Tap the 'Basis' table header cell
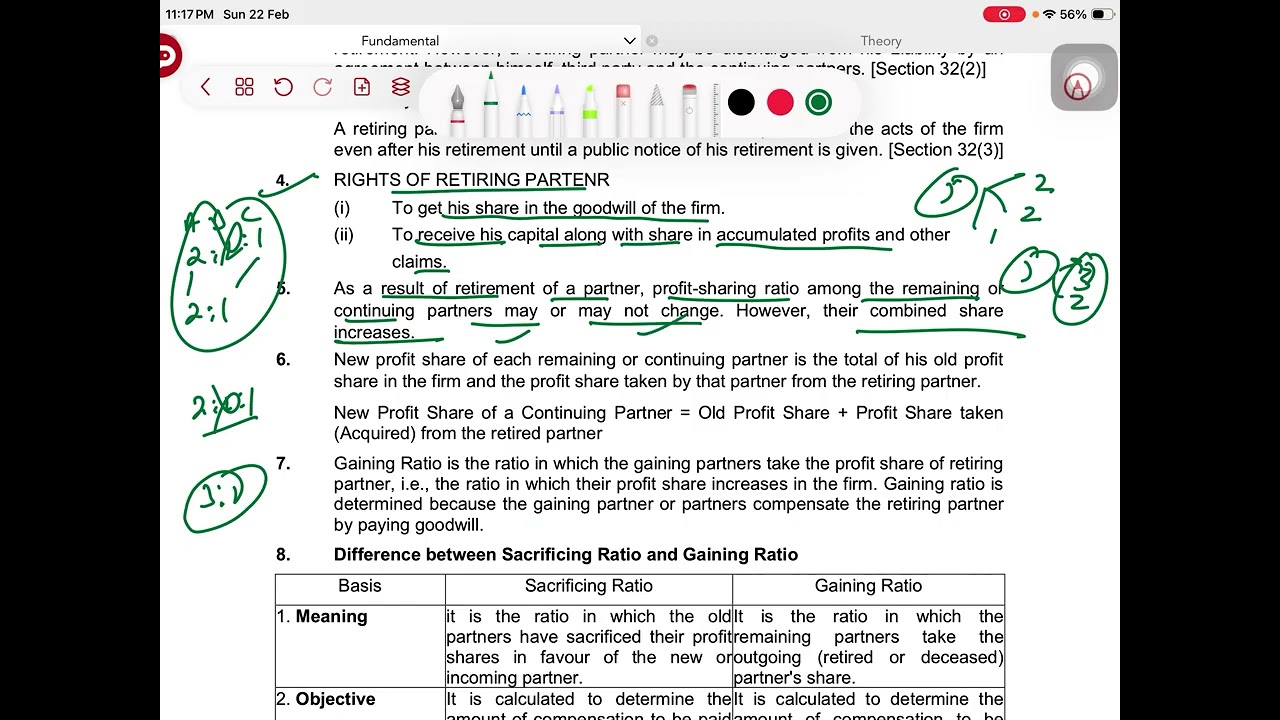Viewport: 1280px width, 720px height. coord(360,586)
